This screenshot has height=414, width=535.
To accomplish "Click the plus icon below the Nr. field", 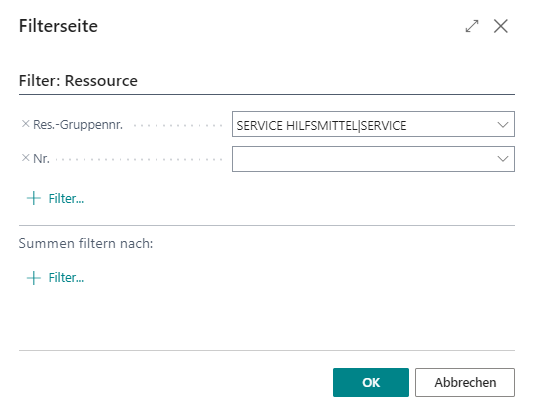I will pos(34,198).
